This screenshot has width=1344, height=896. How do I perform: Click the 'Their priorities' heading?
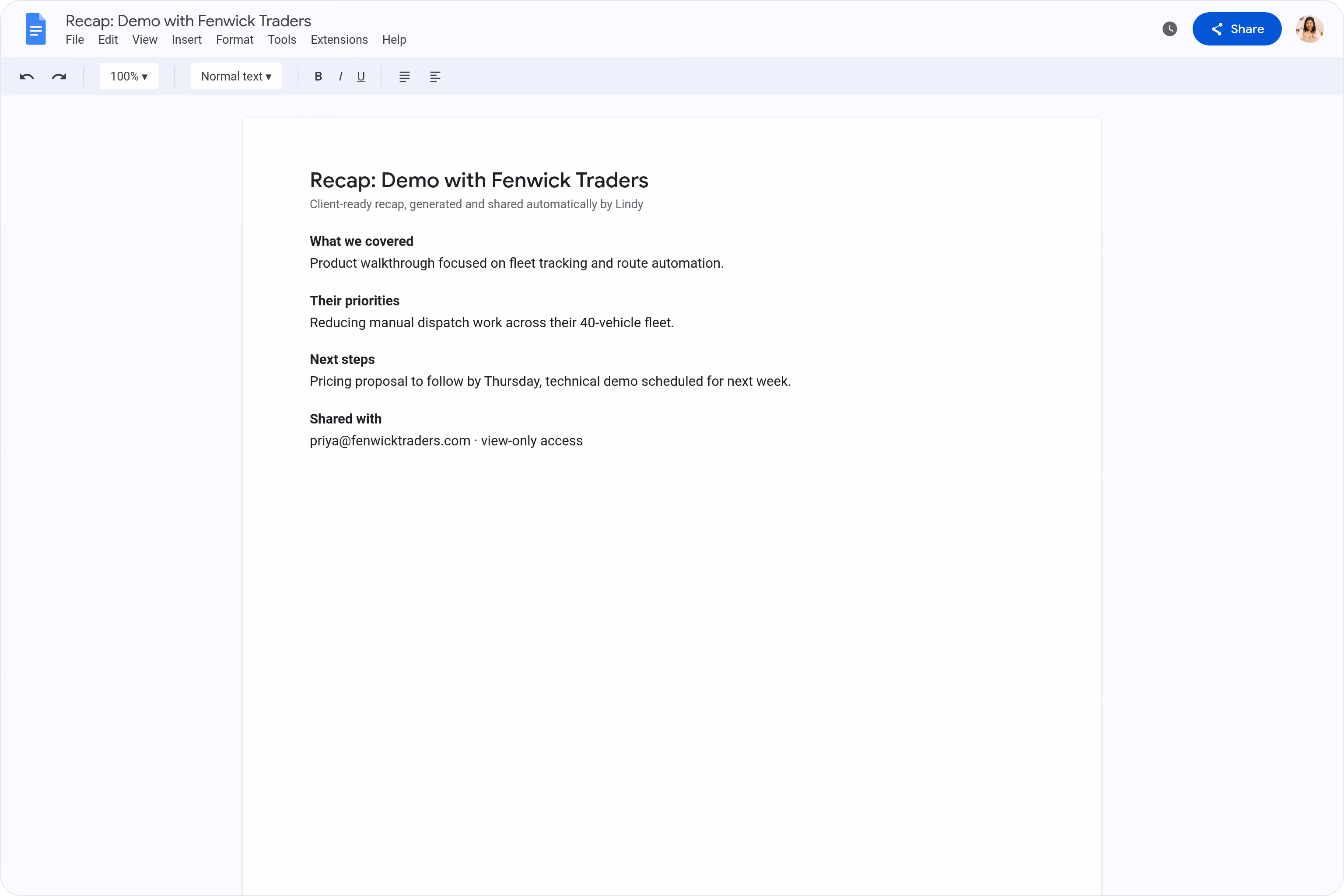point(354,301)
